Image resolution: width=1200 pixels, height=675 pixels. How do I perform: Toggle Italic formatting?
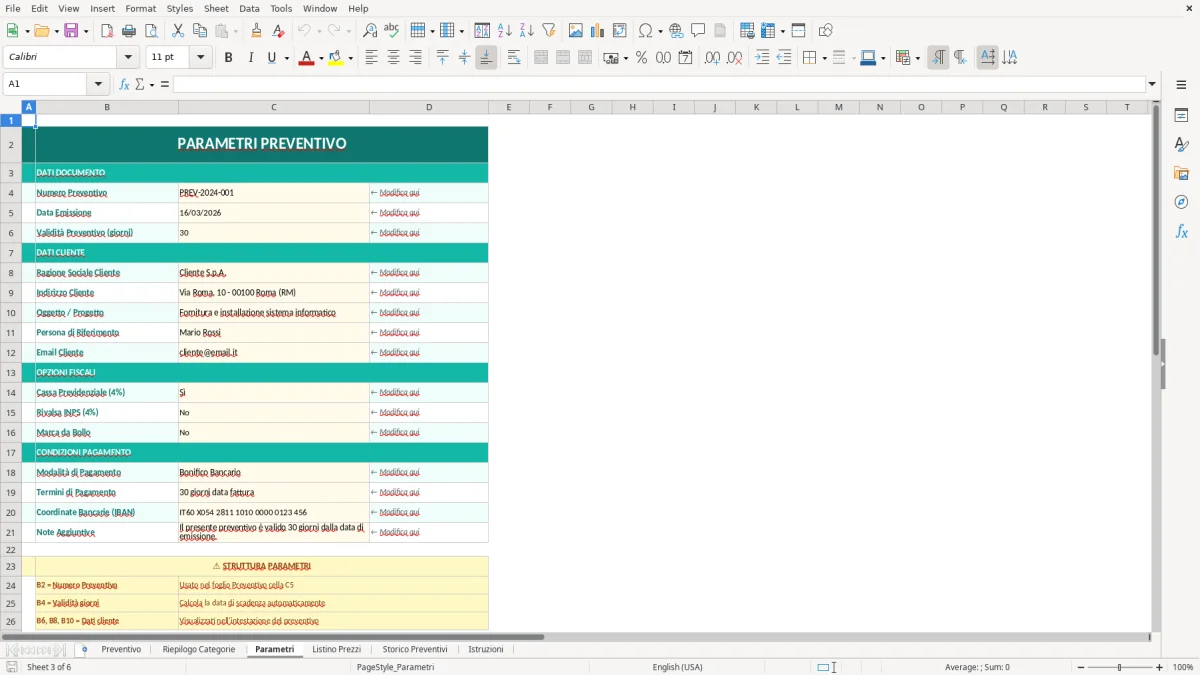pos(251,58)
